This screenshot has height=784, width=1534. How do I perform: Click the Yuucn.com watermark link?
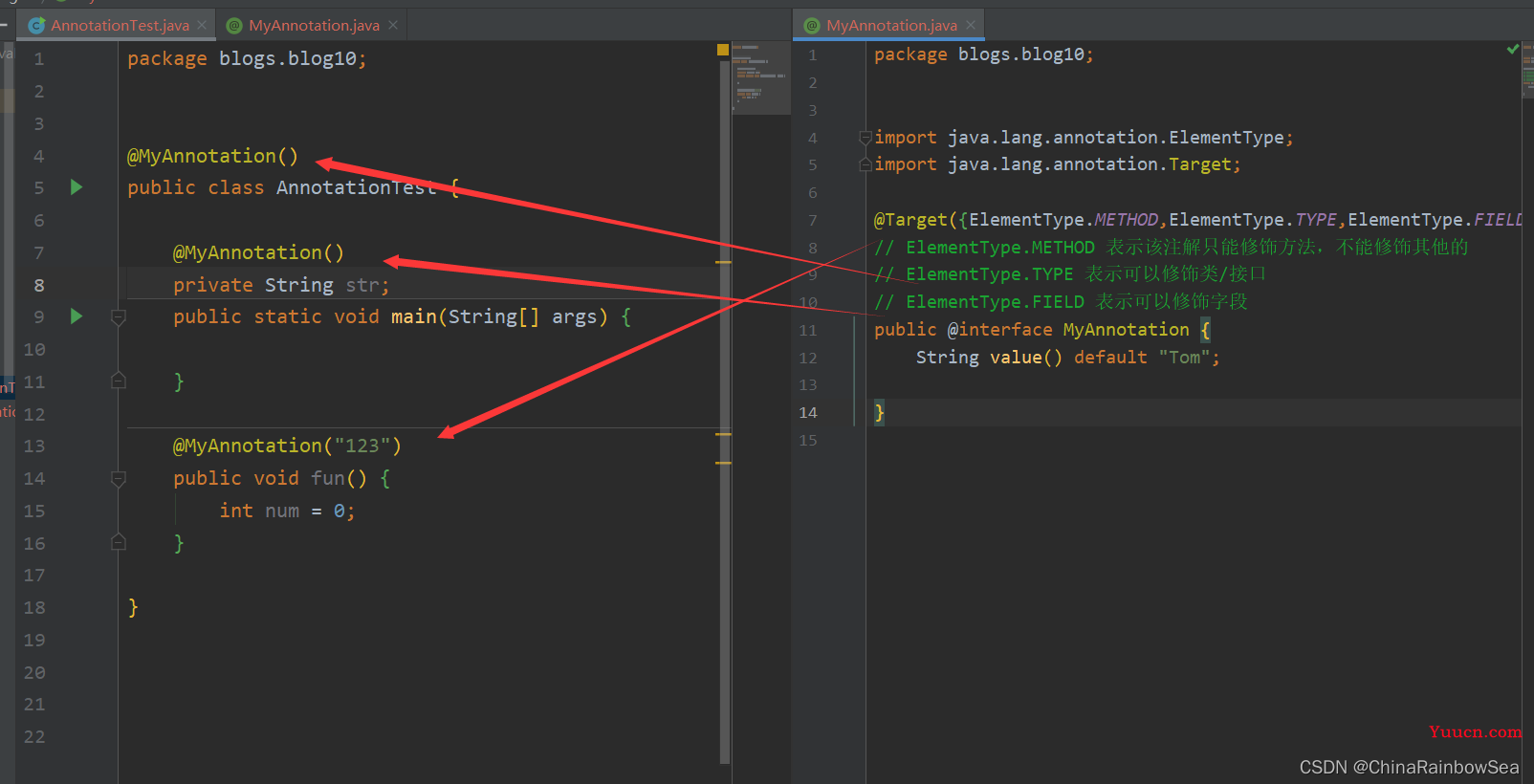tap(1475, 731)
